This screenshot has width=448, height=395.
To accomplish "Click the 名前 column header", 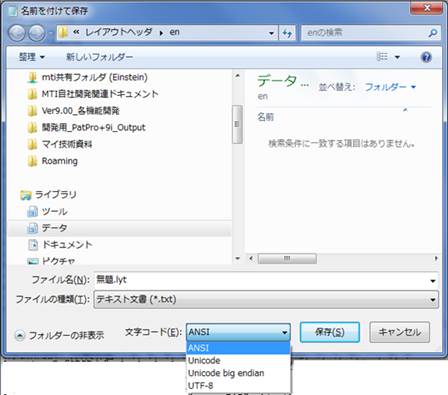I will pos(266,117).
